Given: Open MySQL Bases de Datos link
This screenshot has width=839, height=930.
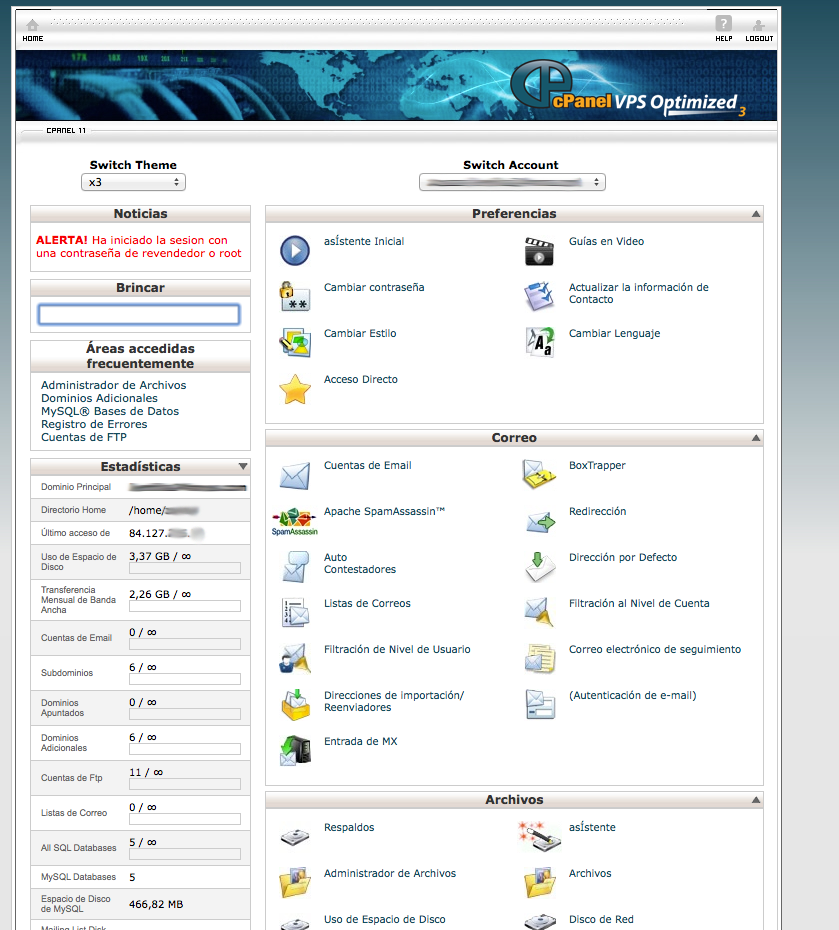Looking at the screenshot, I should (x=110, y=411).
